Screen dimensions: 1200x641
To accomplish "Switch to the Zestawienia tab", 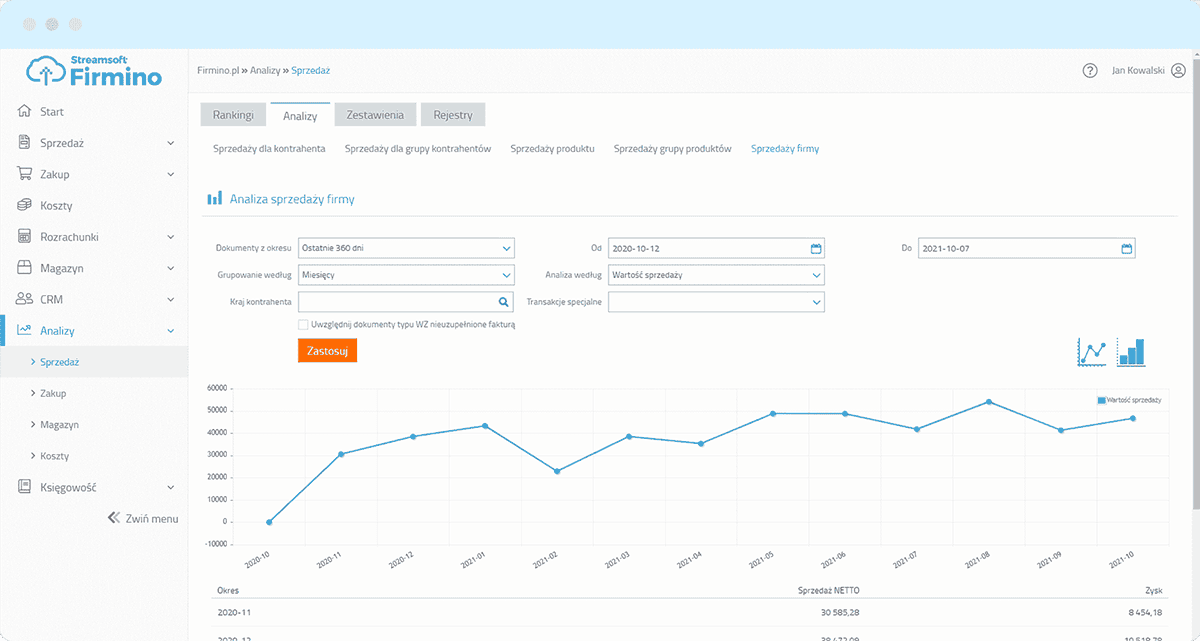I will tap(375, 115).
